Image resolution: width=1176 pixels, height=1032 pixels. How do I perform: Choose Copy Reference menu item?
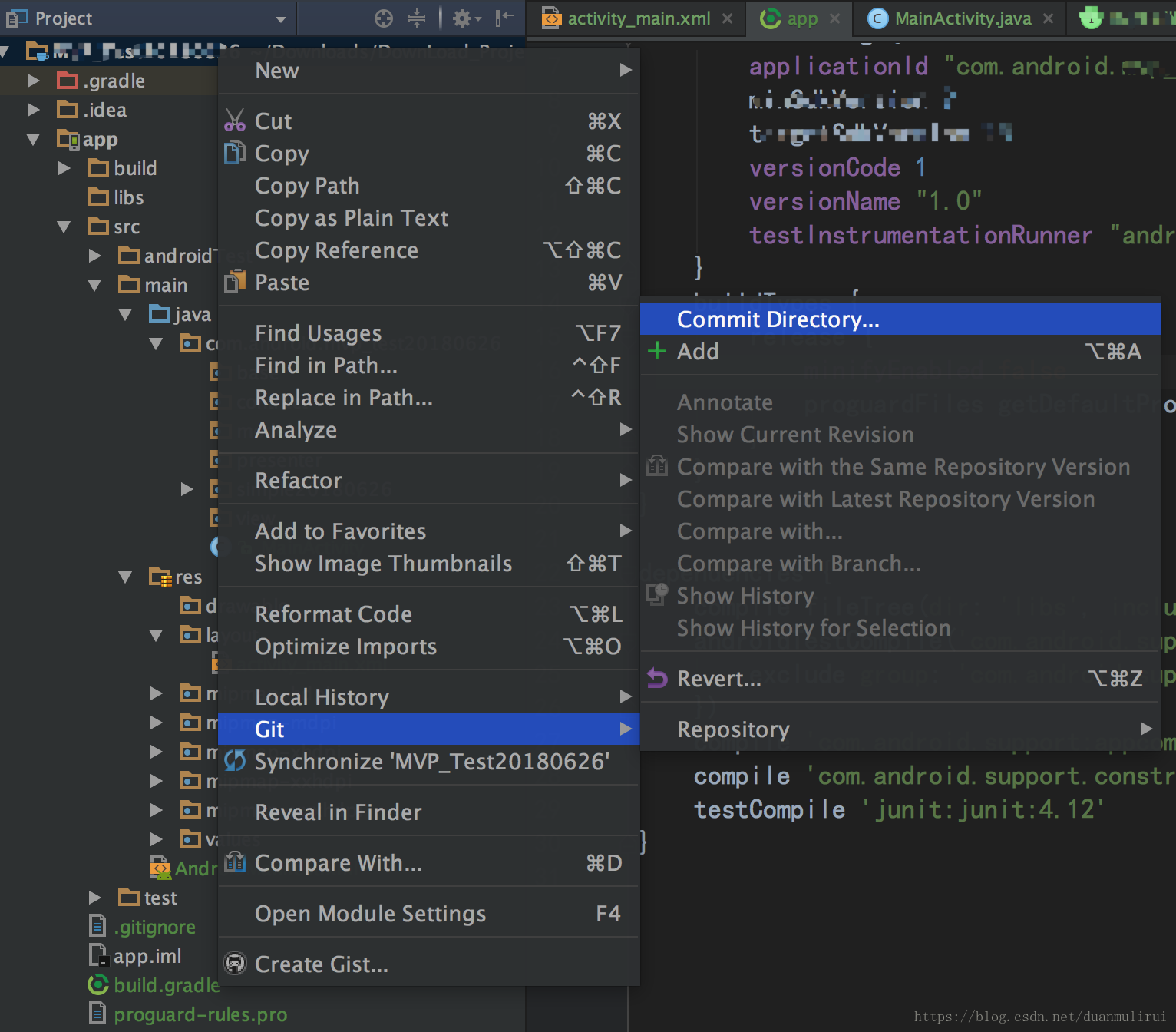pyautogui.click(x=429, y=250)
